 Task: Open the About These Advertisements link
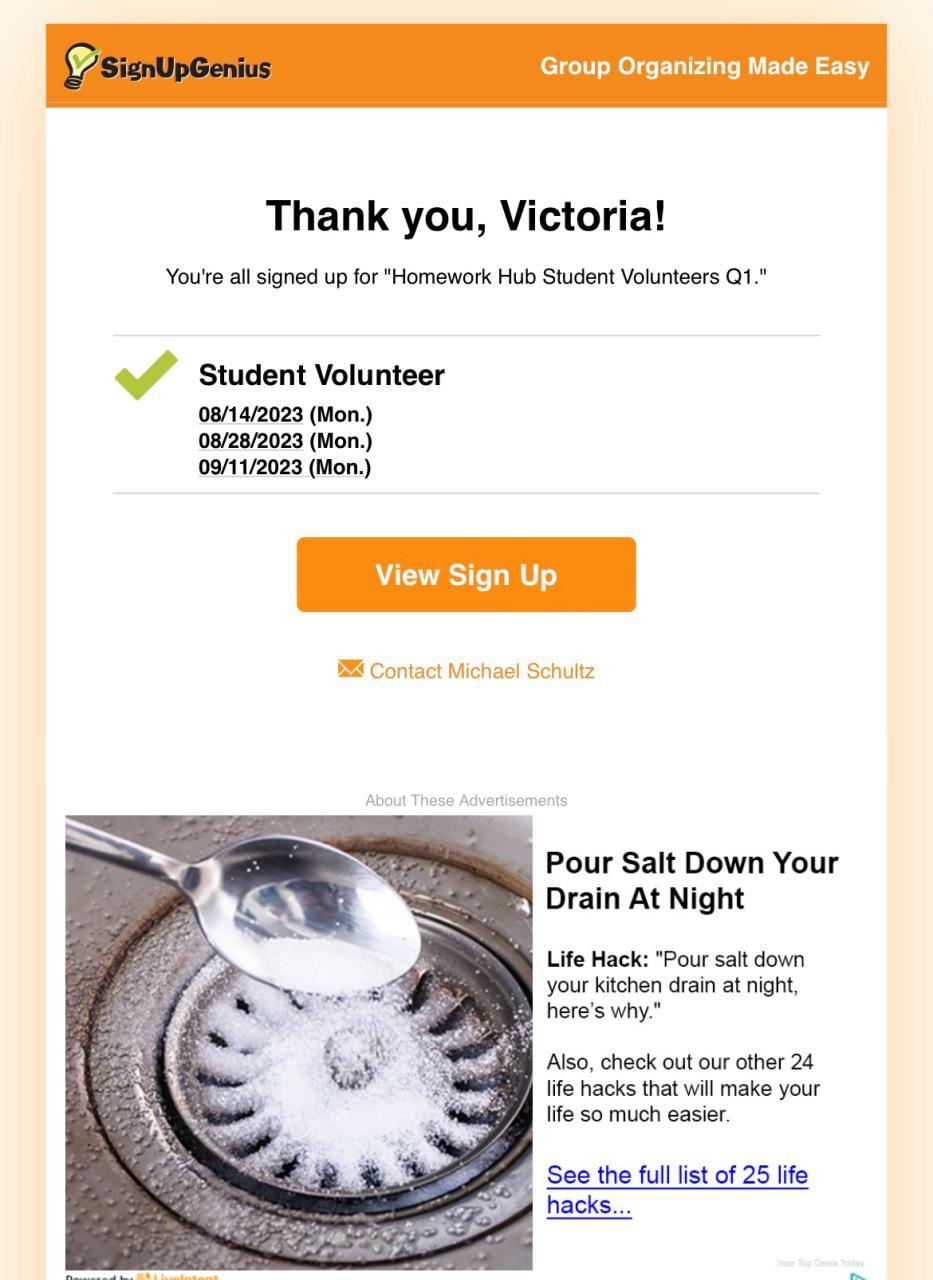[x=466, y=801]
